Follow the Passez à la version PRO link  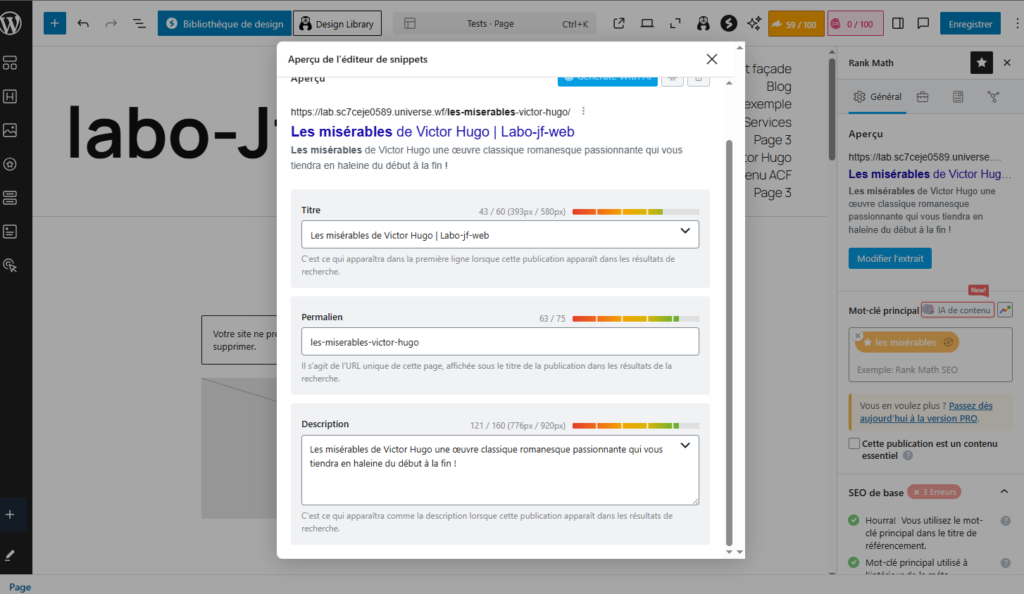925,412
